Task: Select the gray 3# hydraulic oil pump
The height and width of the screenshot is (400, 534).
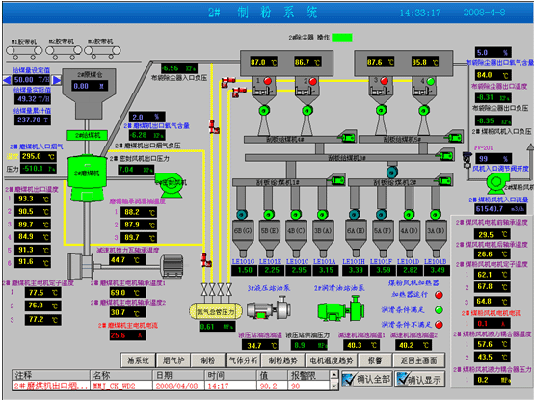Action: pyautogui.click(x=268, y=309)
